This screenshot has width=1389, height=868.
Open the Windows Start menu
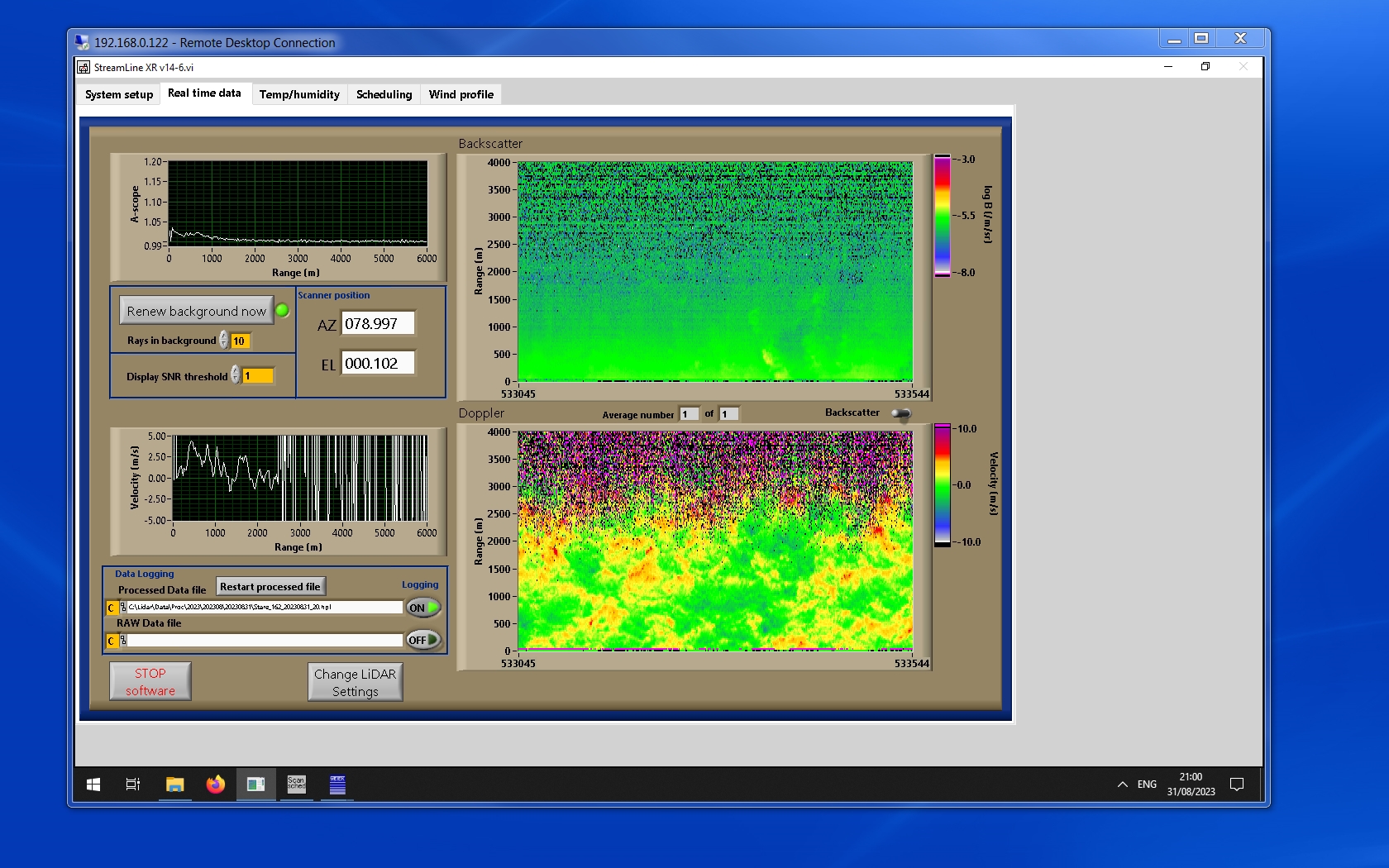pos(93,784)
